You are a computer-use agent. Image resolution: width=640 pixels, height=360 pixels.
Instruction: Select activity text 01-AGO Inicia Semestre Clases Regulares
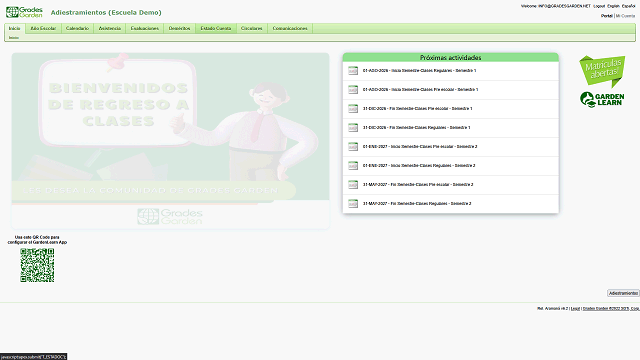click(x=419, y=71)
